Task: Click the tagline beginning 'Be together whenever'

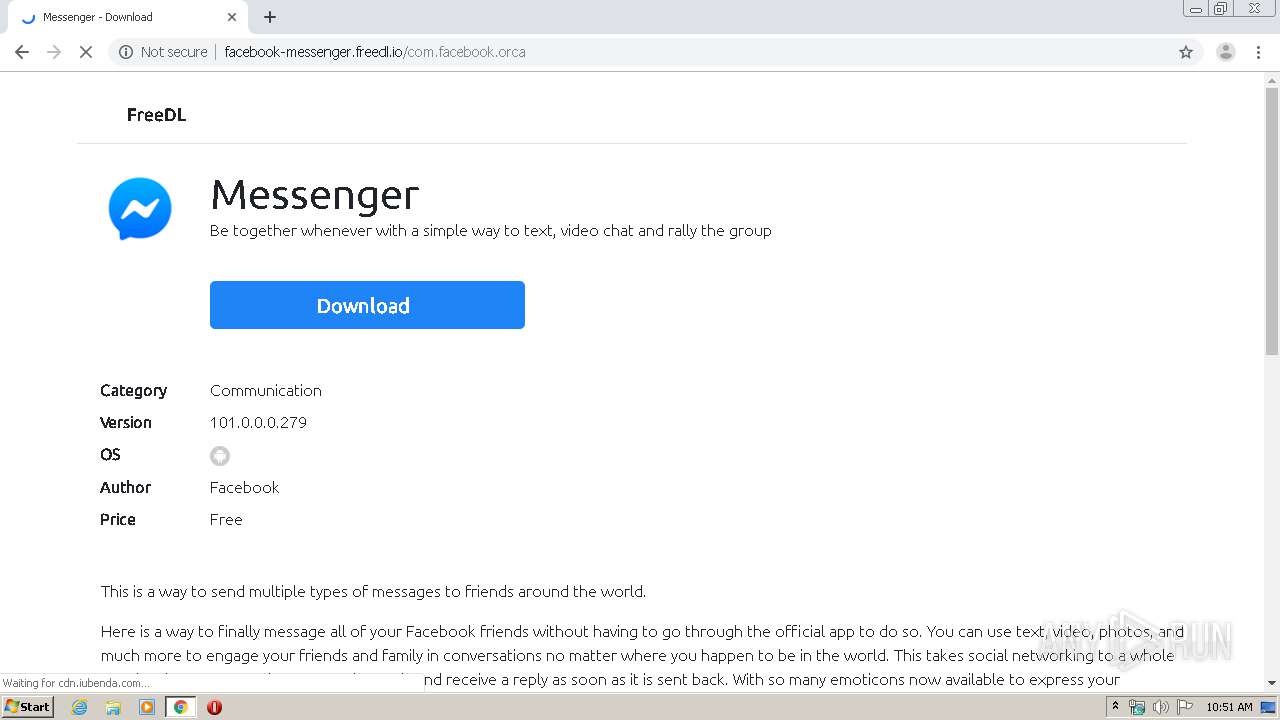Action: point(491,230)
